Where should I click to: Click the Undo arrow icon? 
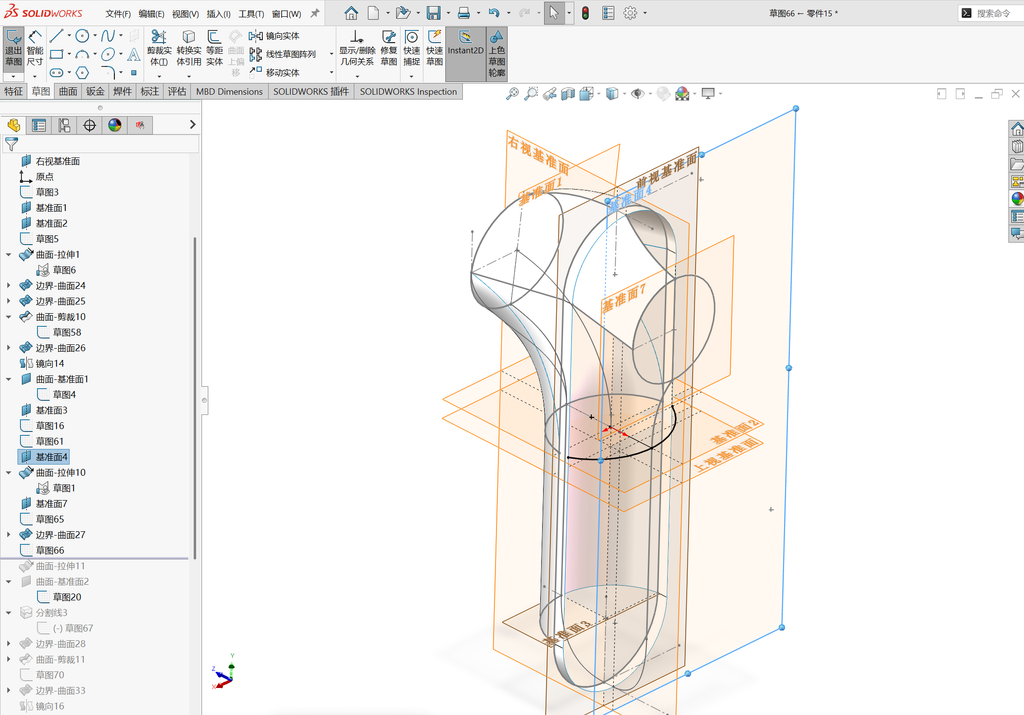coord(494,13)
